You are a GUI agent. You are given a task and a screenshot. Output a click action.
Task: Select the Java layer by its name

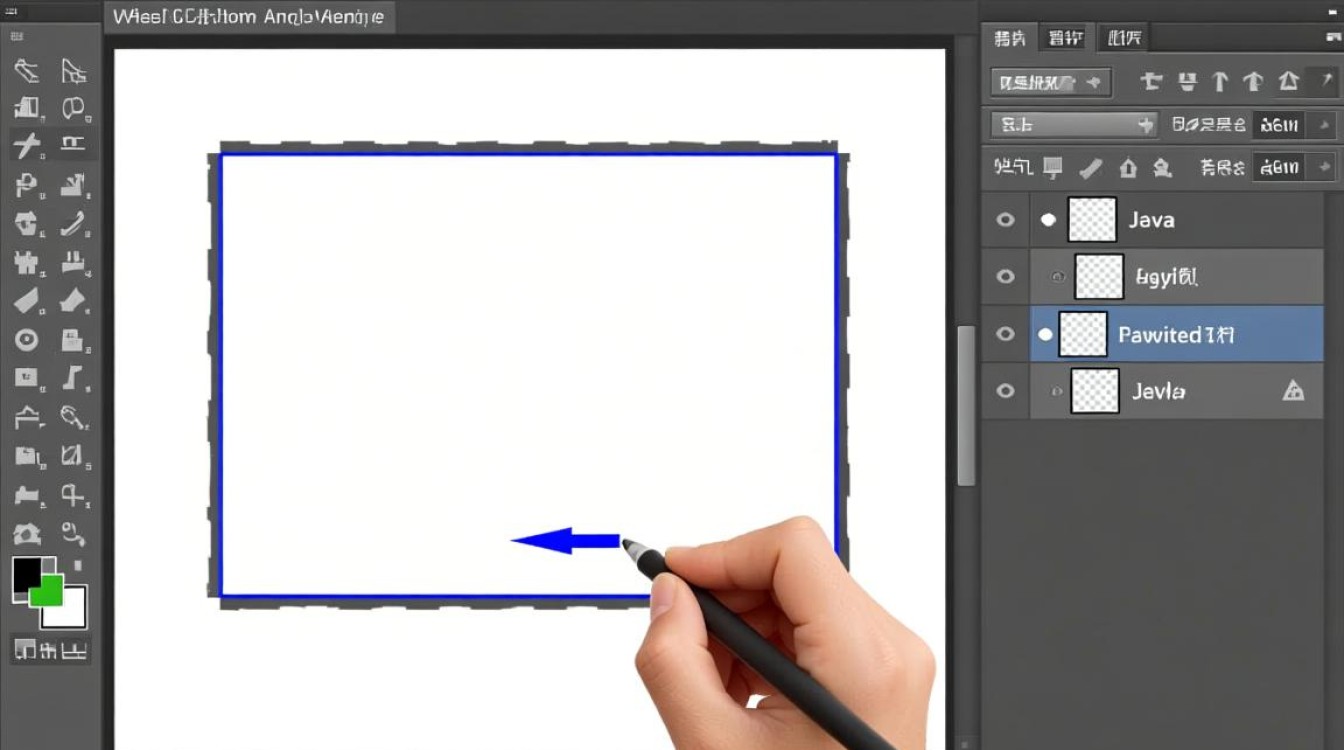(x=1151, y=220)
